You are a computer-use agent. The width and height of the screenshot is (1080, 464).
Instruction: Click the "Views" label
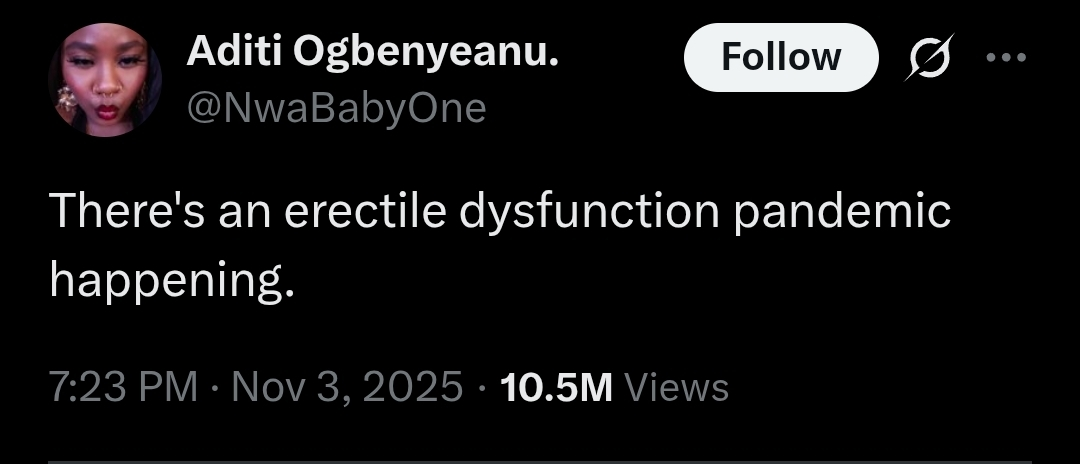(x=676, y=386)
